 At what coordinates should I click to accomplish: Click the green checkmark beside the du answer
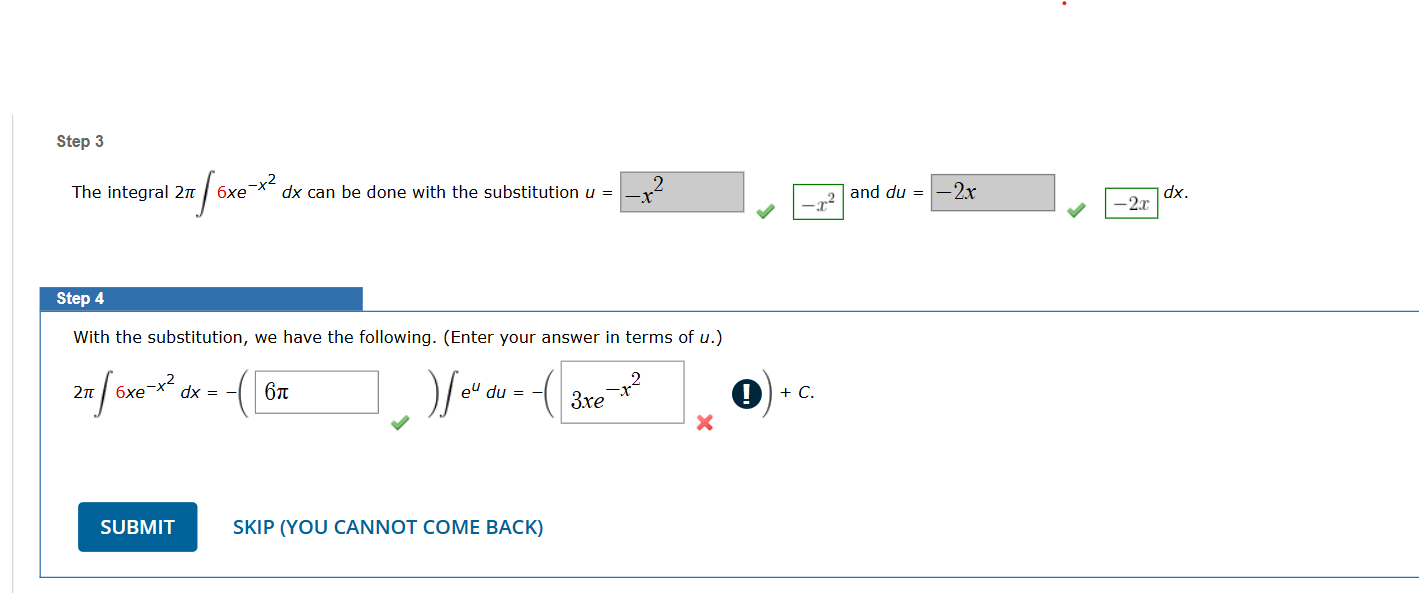(x=1076, y=211)
